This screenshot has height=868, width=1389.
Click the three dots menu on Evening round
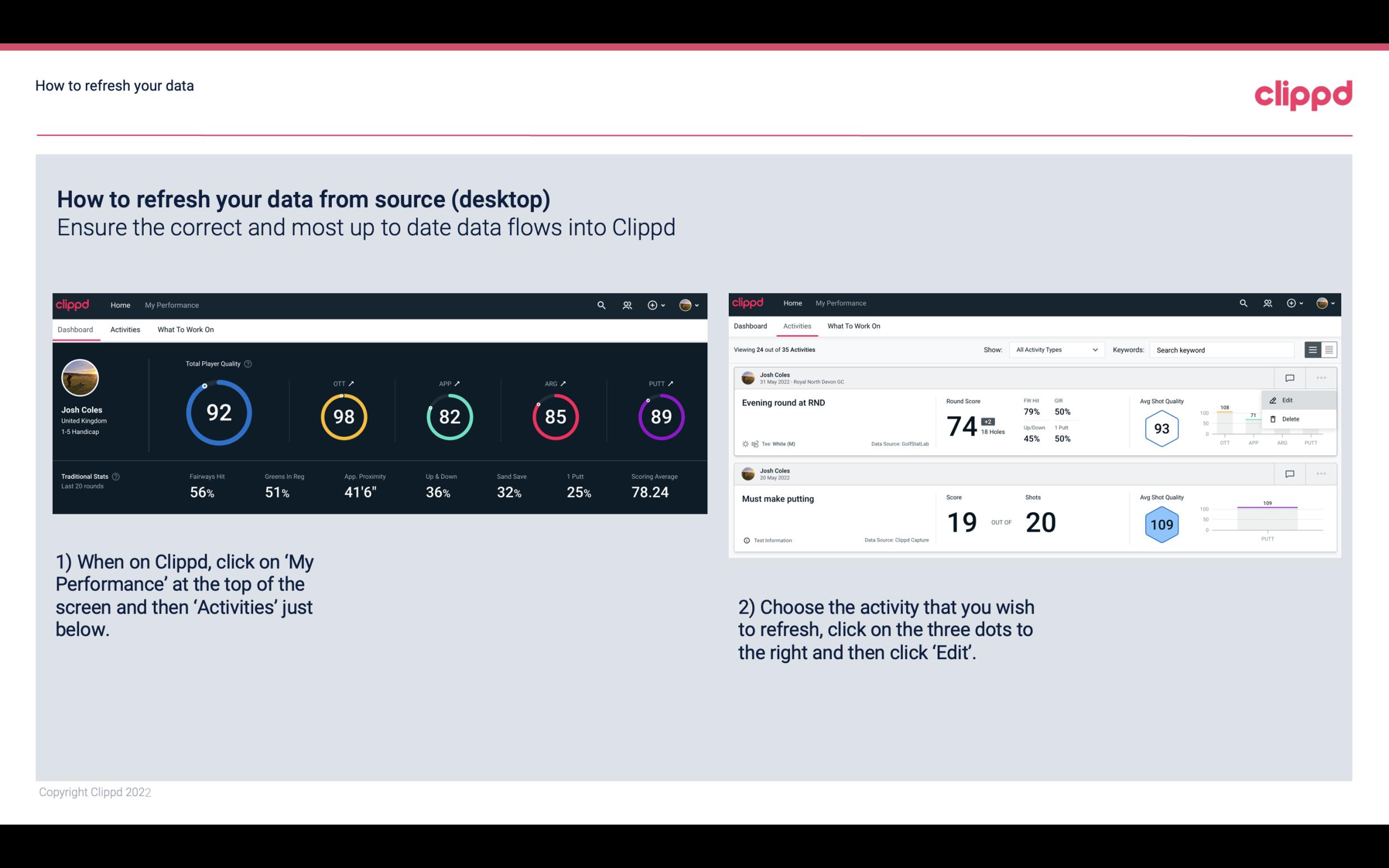pyautogui.click(x=1320, y=377)
